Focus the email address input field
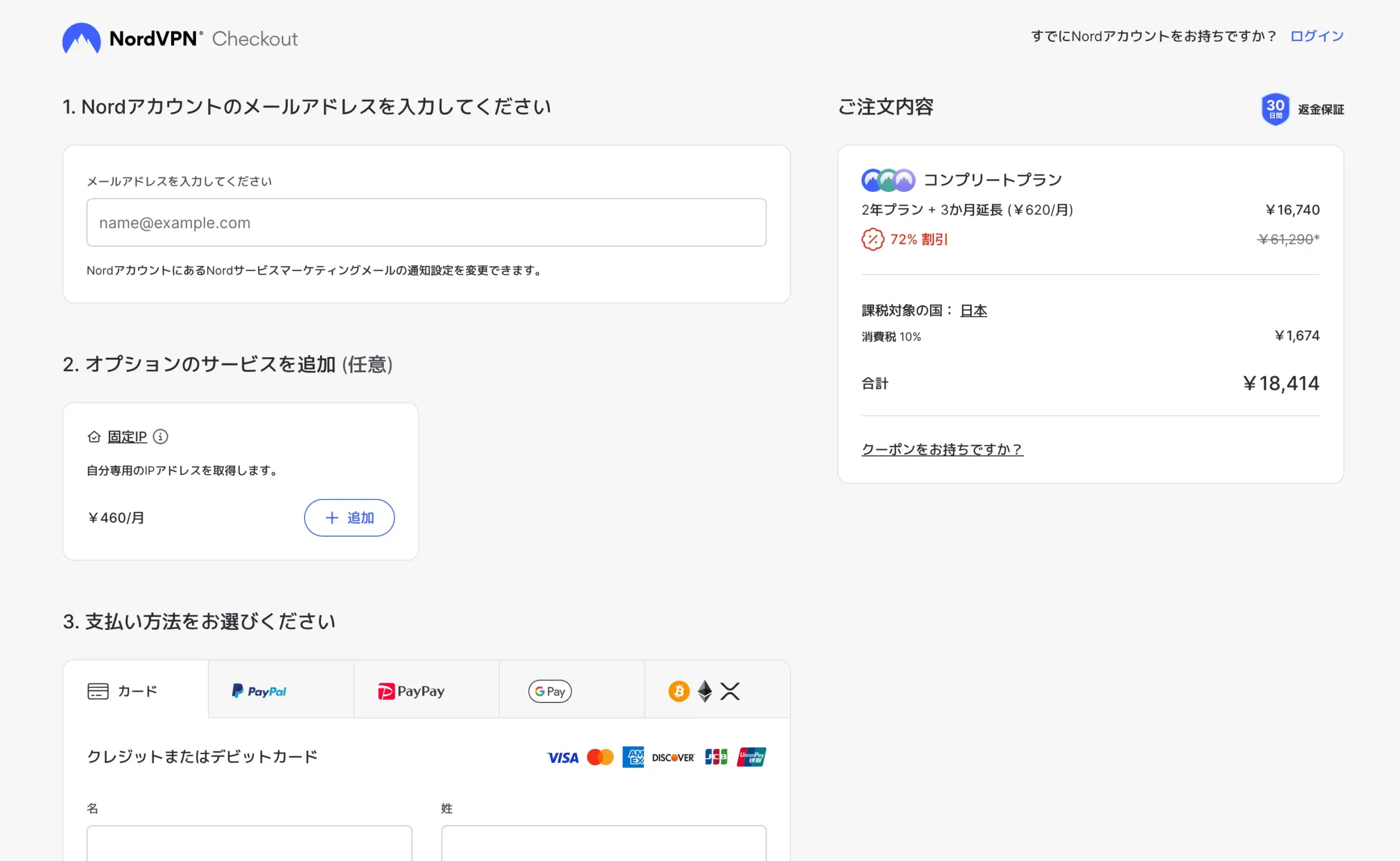The image size is (1400, 861). (x=427, y=223)
